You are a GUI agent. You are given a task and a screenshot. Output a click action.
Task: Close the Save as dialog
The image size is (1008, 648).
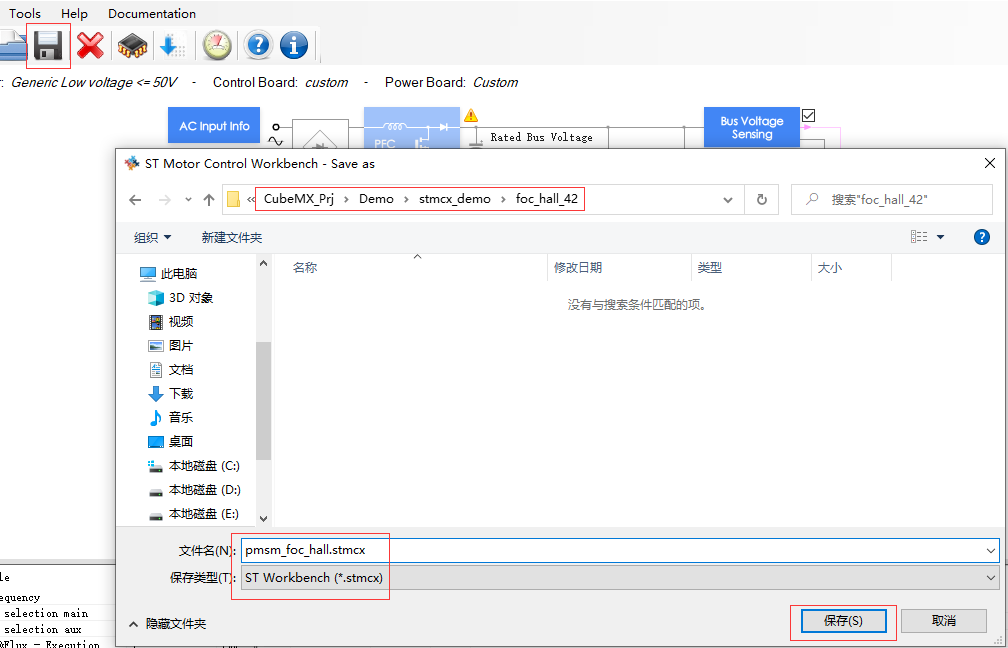click(x=990, y=163)
